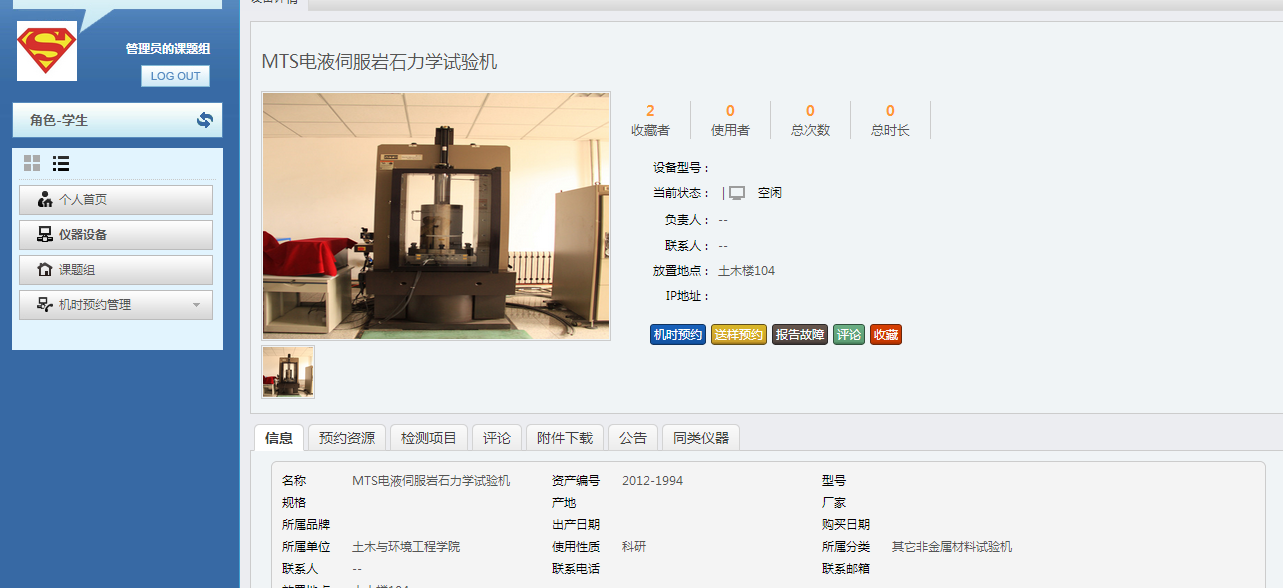This screenshot has width=1283, height=588.
Task: Switch to grid view icon in sidebar
Action: tap(32, 163)
